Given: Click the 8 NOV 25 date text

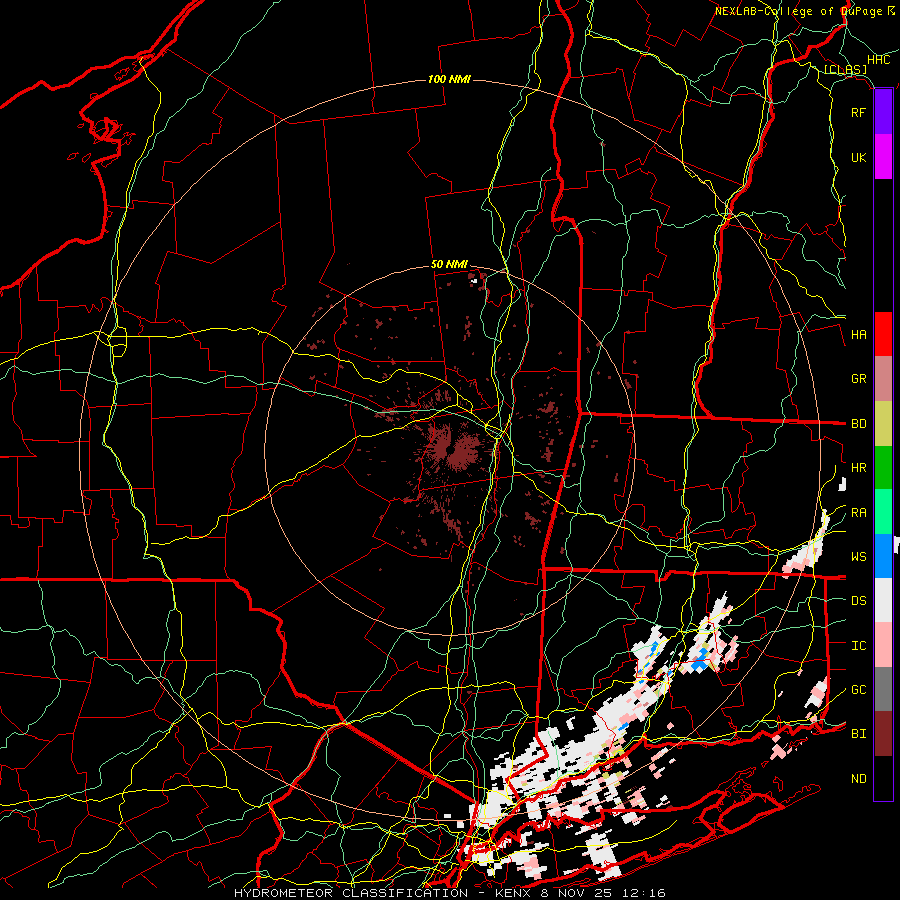Looking at the screenshot, I should [577, 893].
